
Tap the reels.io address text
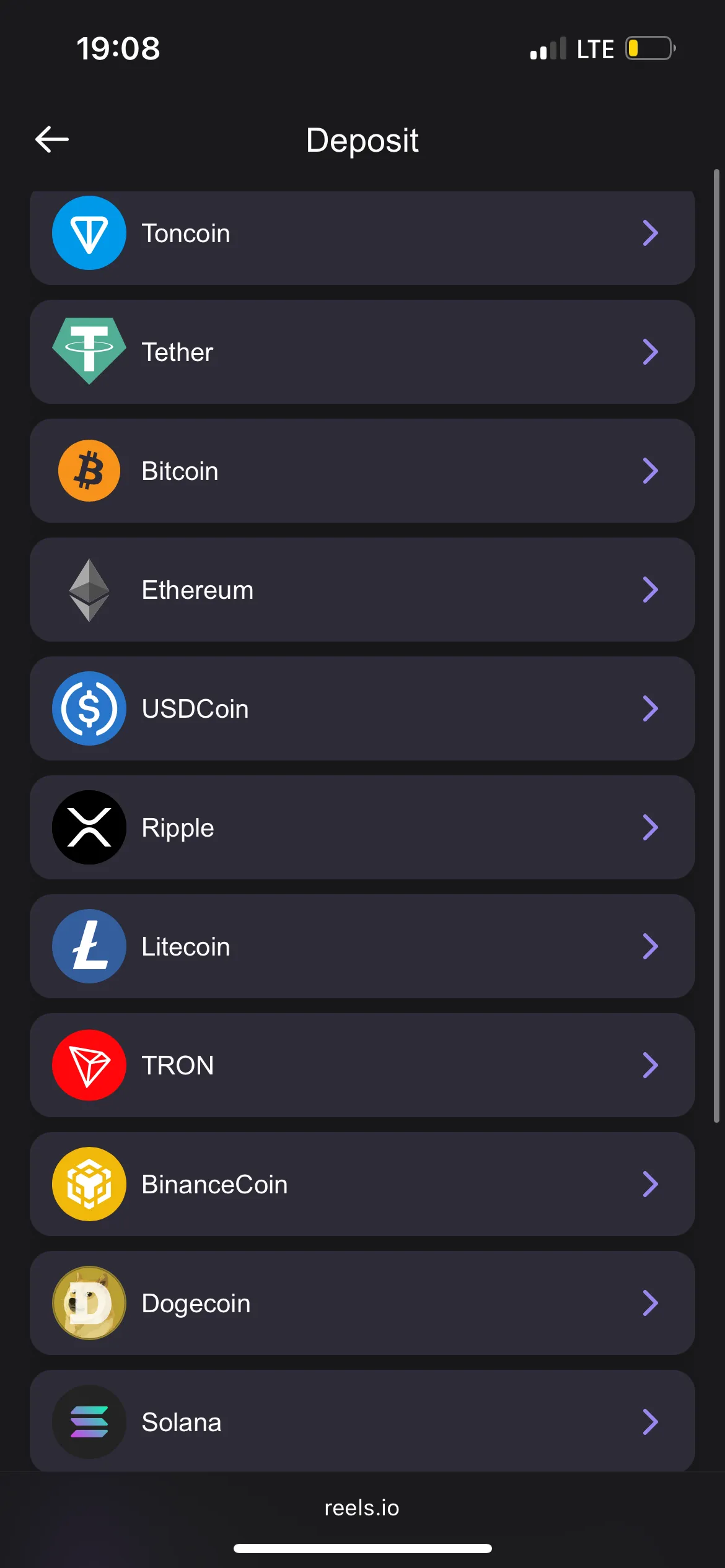(x=362, y=1508)
